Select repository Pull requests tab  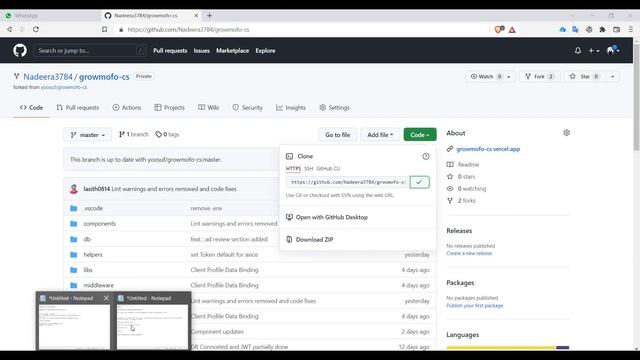coord(78,107)
